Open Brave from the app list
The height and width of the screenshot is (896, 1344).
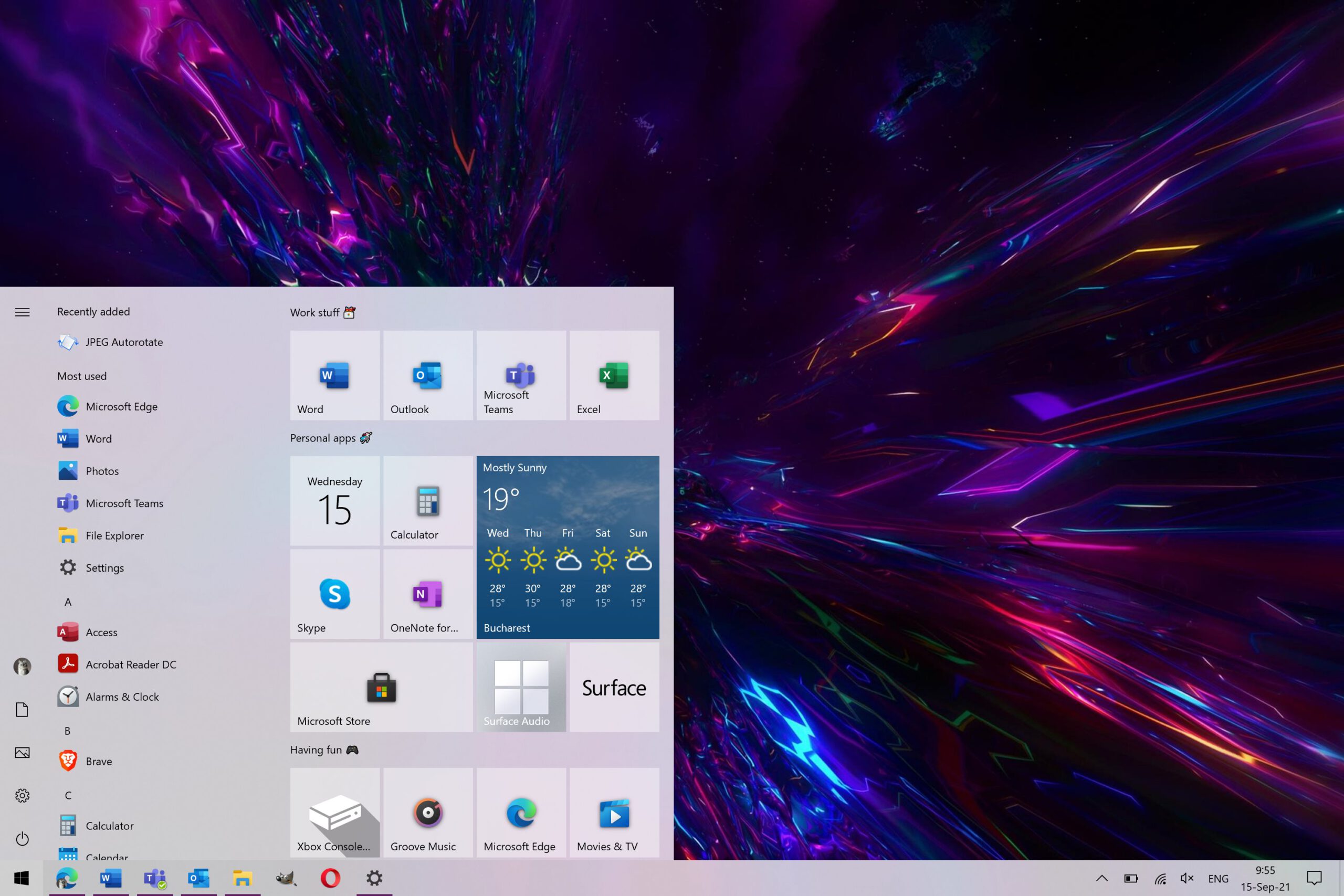pos(98,761)
